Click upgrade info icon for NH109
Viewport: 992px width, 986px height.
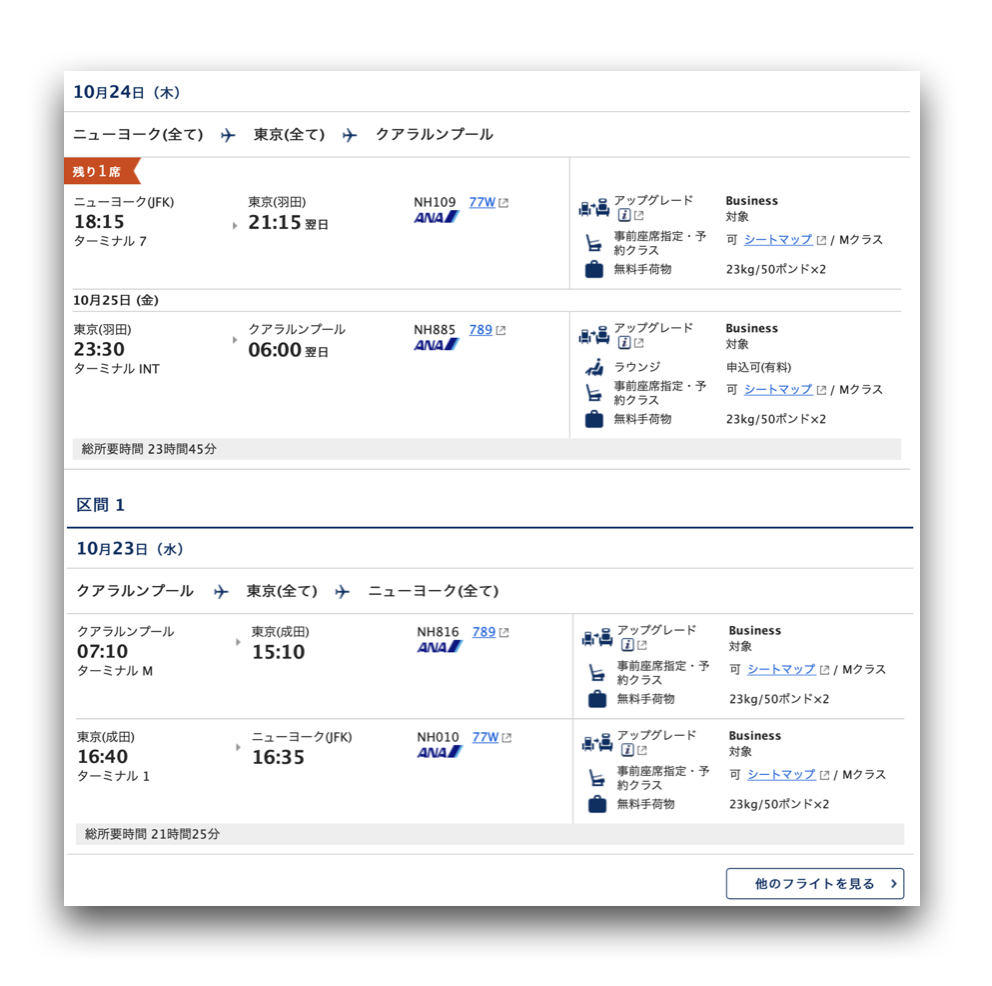click(624, 216)
